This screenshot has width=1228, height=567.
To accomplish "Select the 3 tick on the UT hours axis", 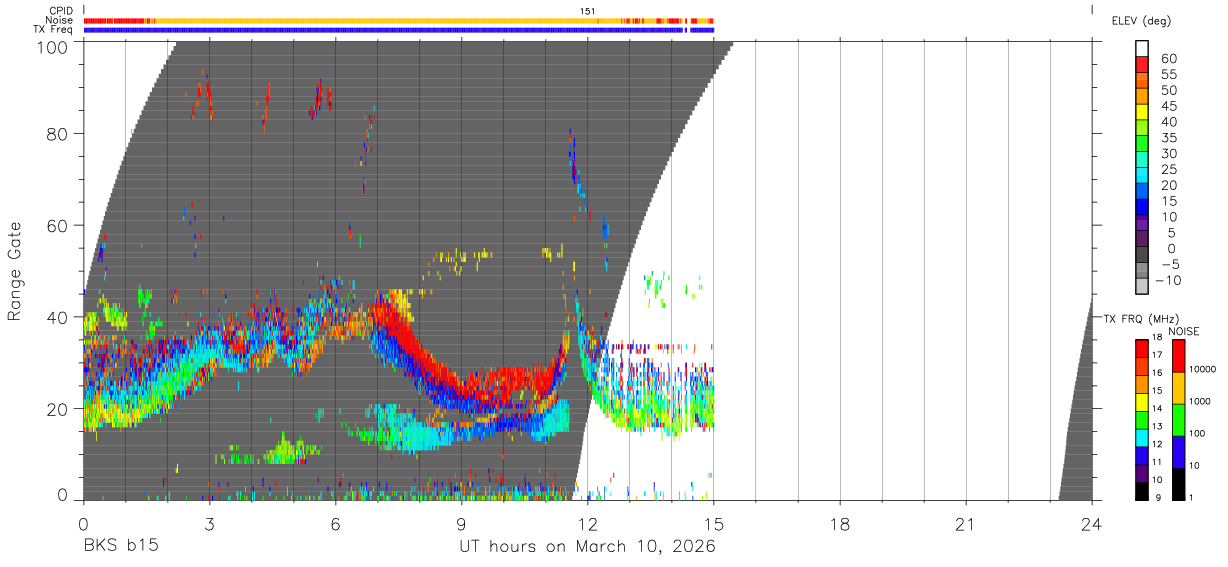I will coord(209,524).
